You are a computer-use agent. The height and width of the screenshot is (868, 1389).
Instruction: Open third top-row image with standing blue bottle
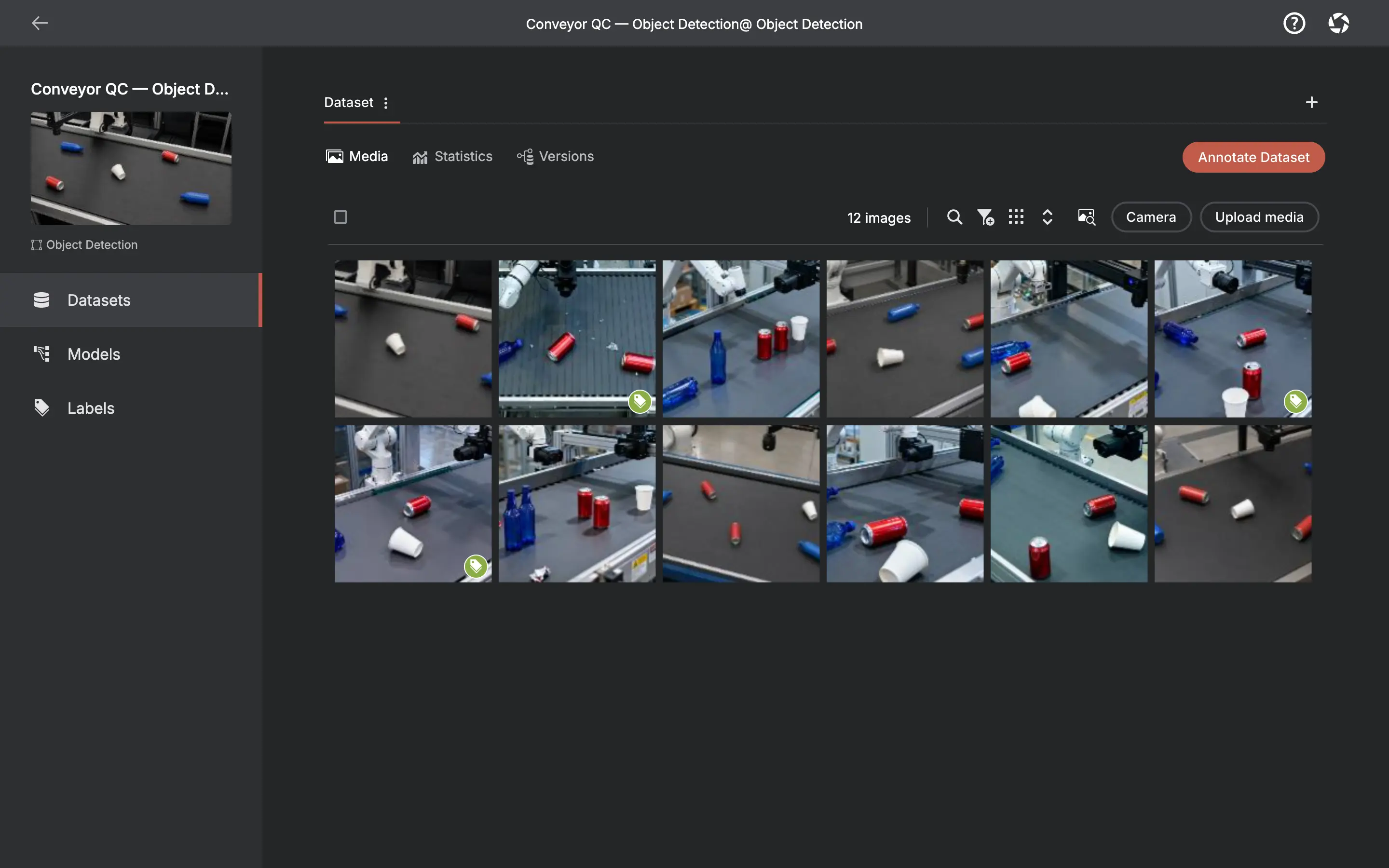coord(741,339)
